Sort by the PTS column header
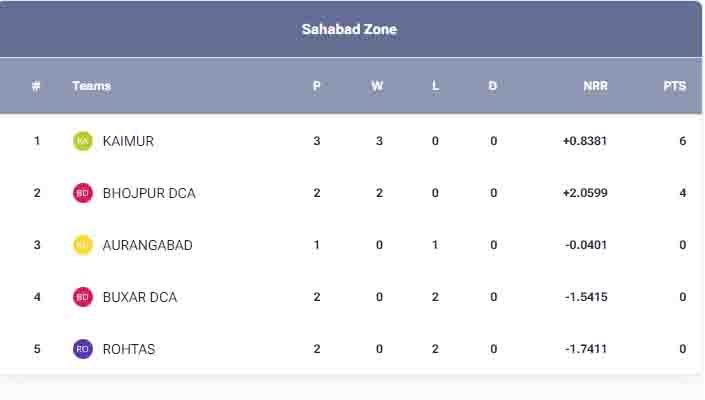Image resolution: width=705 pixels, height=400 pixels. pyautogui.click(x=674, y=86)
